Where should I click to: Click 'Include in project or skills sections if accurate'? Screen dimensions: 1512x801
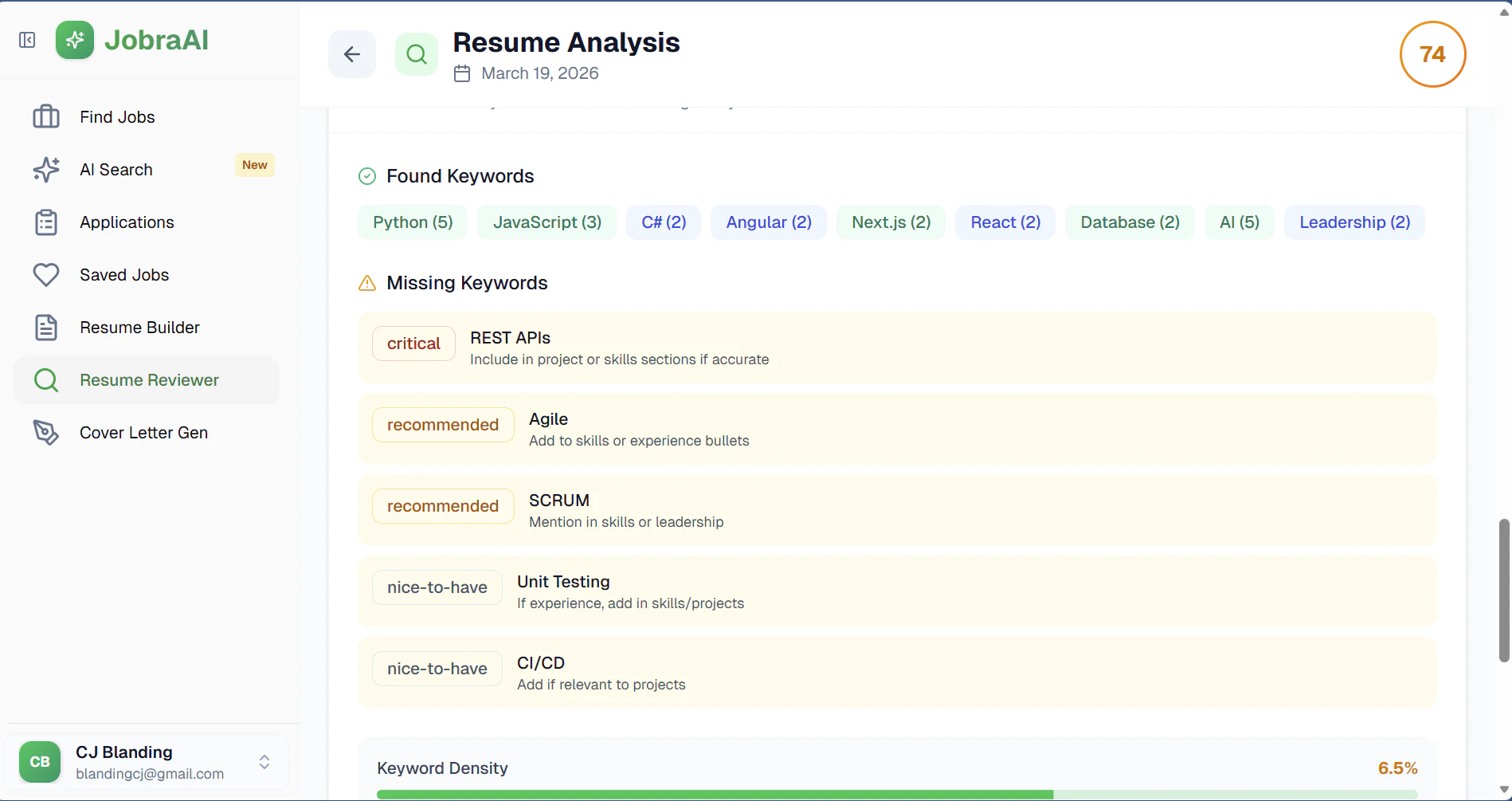click(619, 359)
